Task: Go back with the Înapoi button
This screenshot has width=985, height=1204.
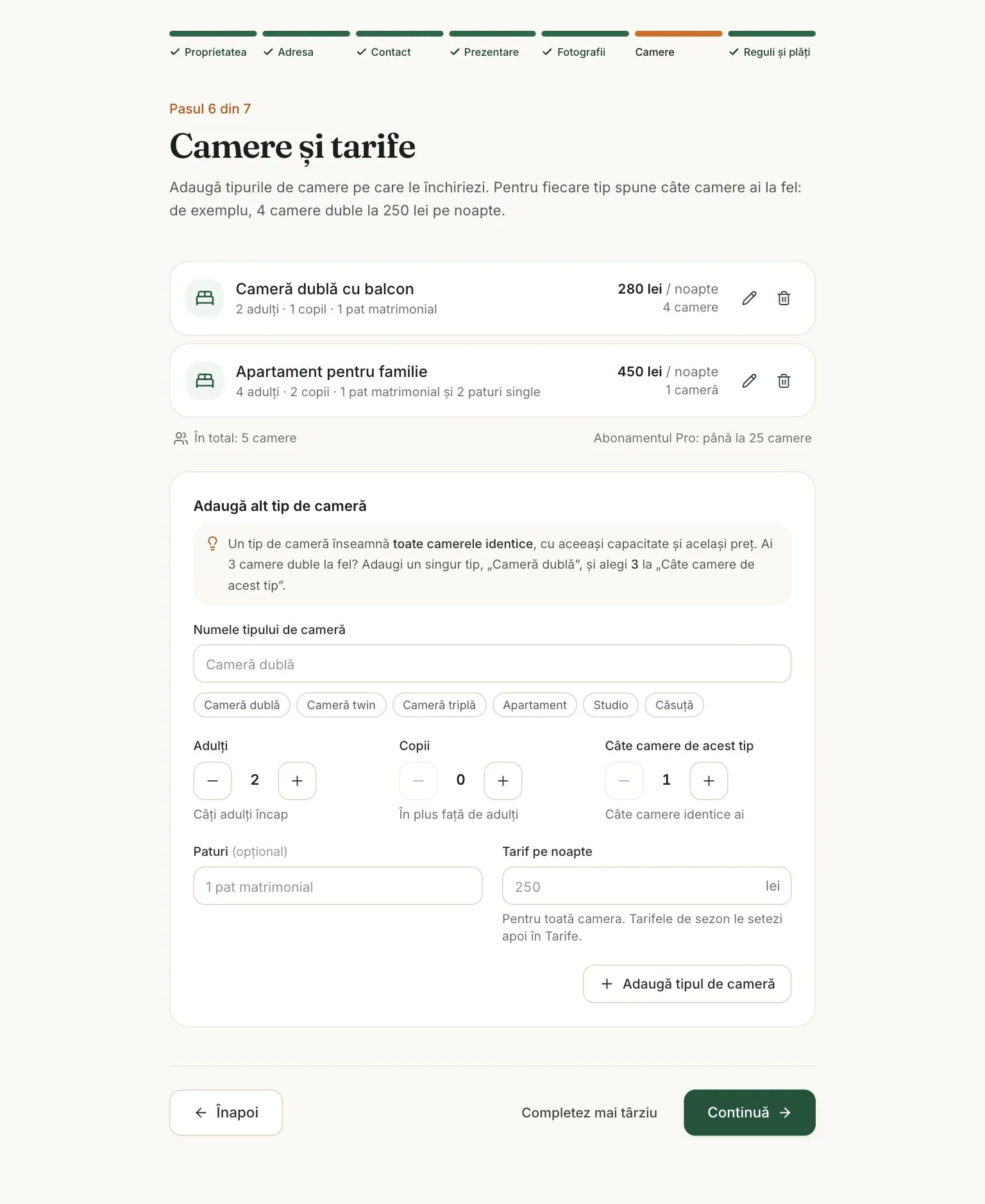Action: point(226,1112)
